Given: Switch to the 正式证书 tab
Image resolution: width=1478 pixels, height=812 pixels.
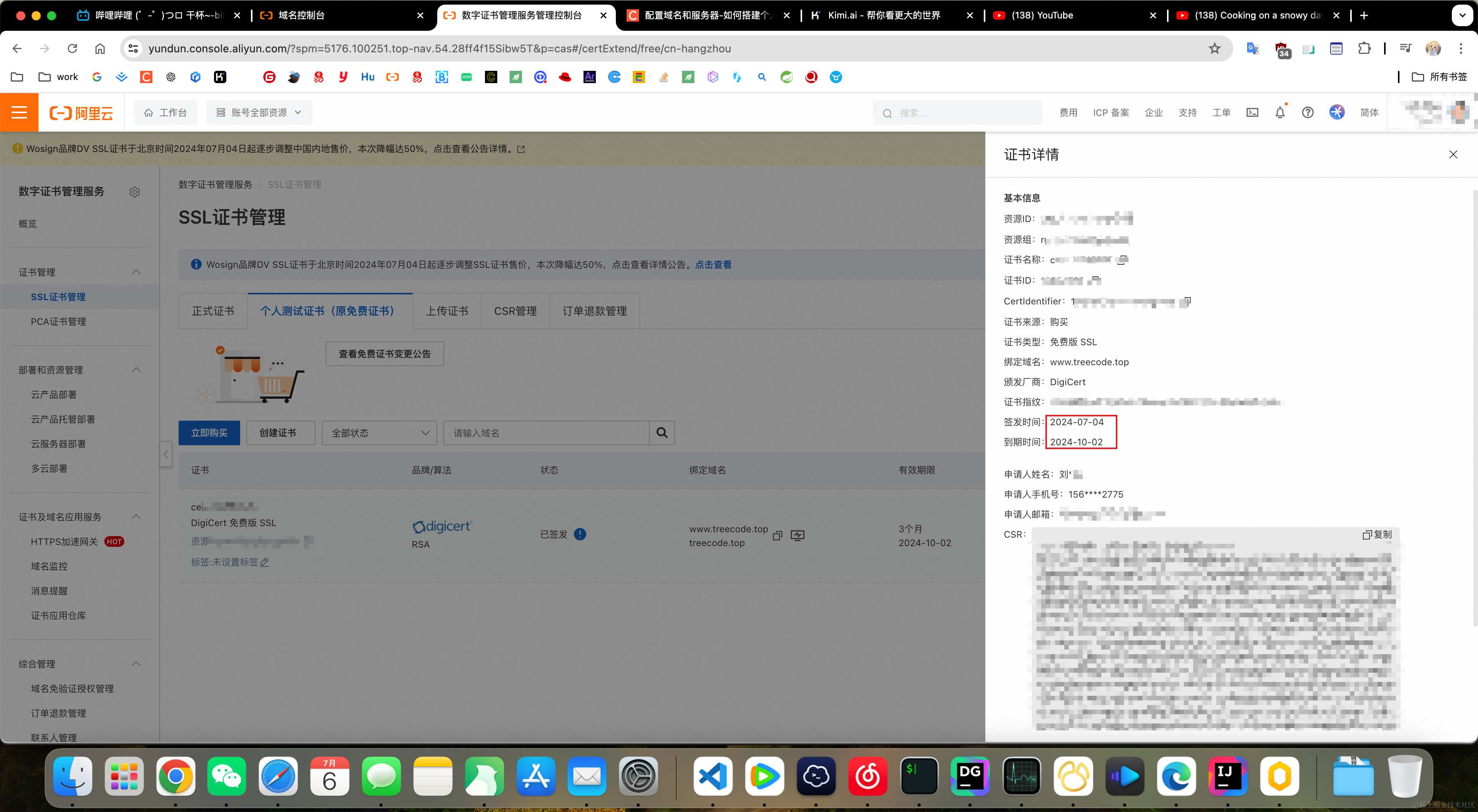Looking at the screenshot, I should [x=213, y=311].
